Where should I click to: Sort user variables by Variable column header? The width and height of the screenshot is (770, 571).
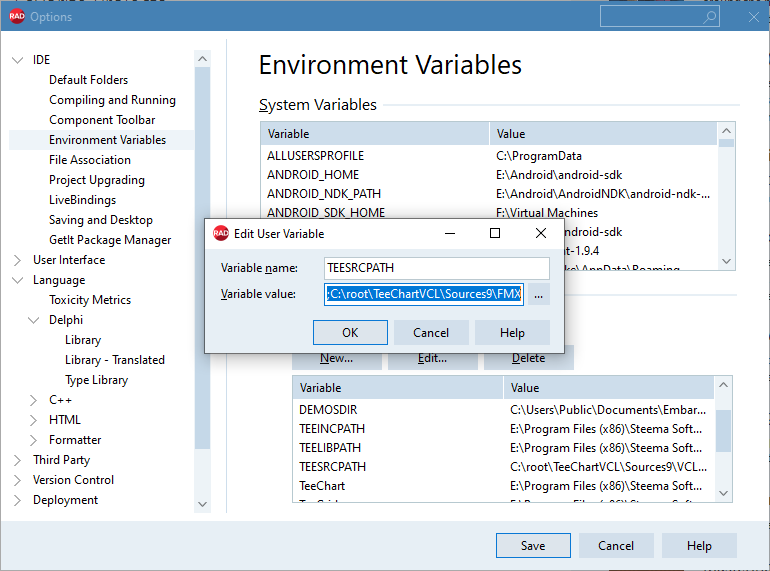[x=398, y=388]
